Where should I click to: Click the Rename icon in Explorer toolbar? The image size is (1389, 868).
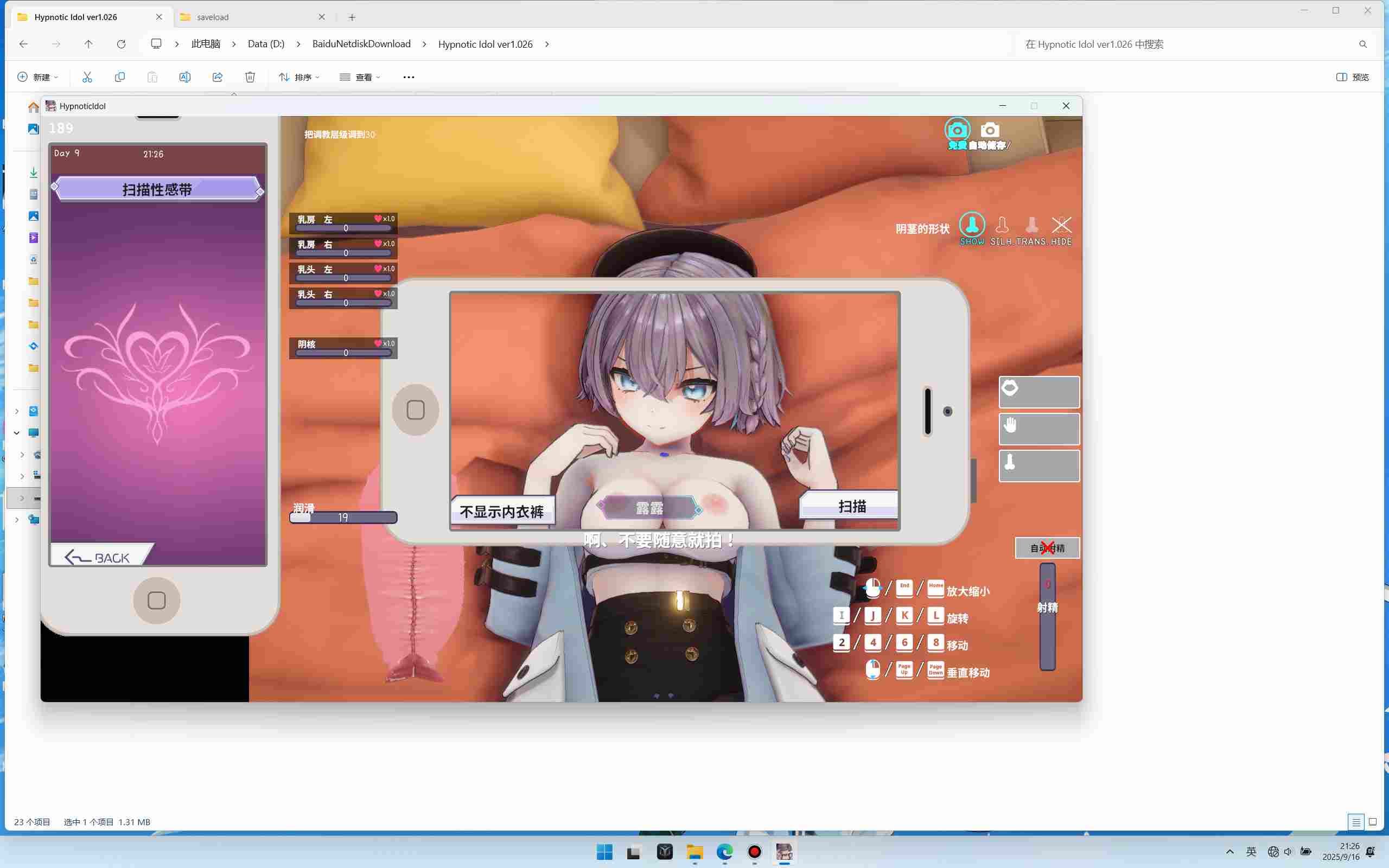[185, 77]
